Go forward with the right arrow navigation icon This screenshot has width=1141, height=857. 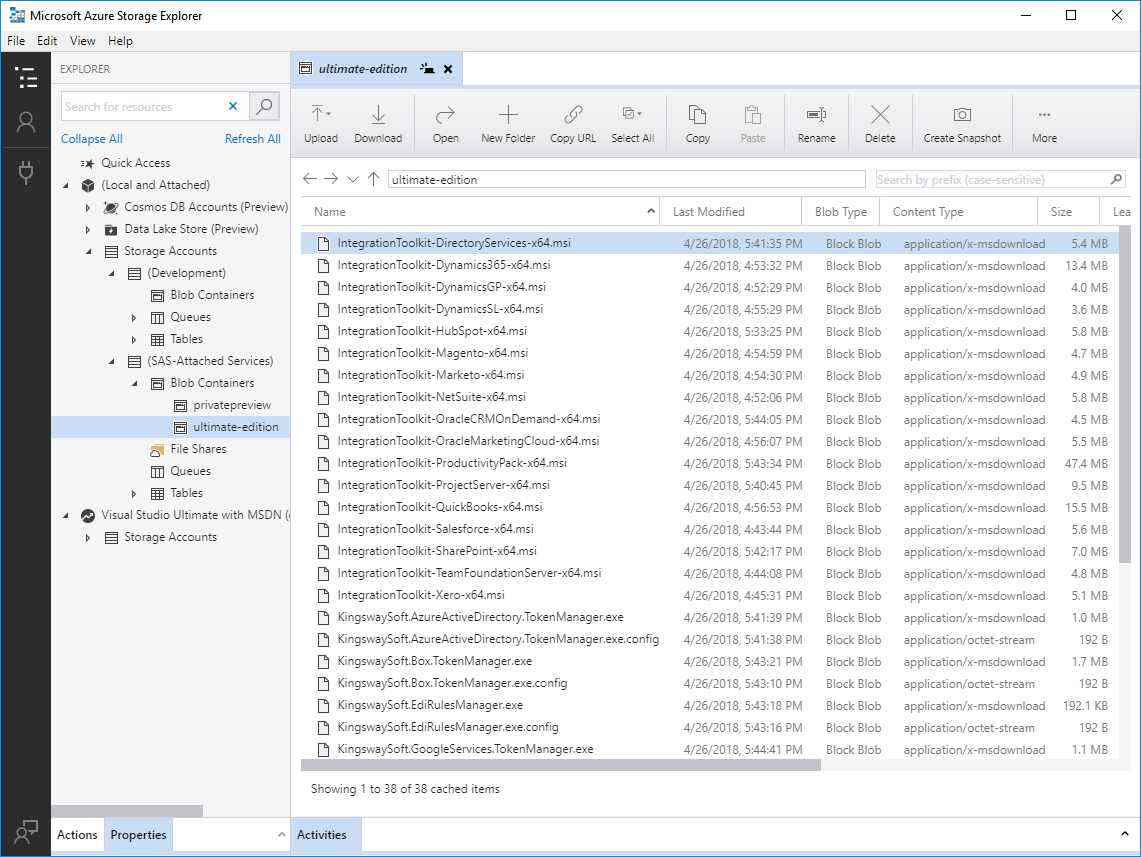click(331, 179)
